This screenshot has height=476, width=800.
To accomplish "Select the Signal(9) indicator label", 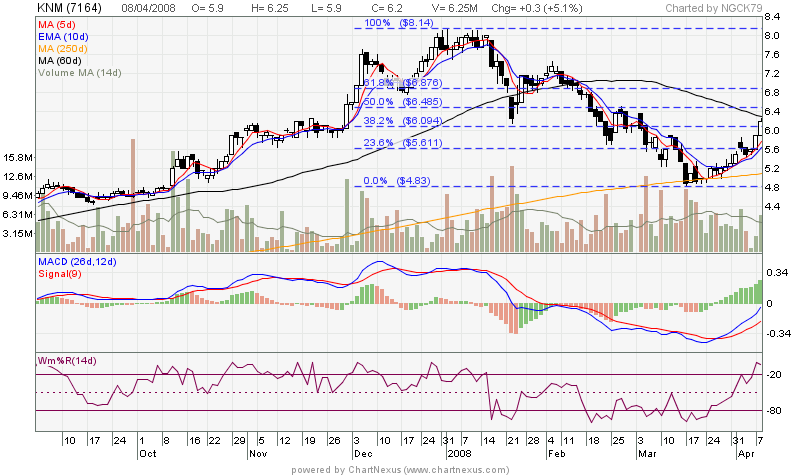I will [x=62, y=273].
